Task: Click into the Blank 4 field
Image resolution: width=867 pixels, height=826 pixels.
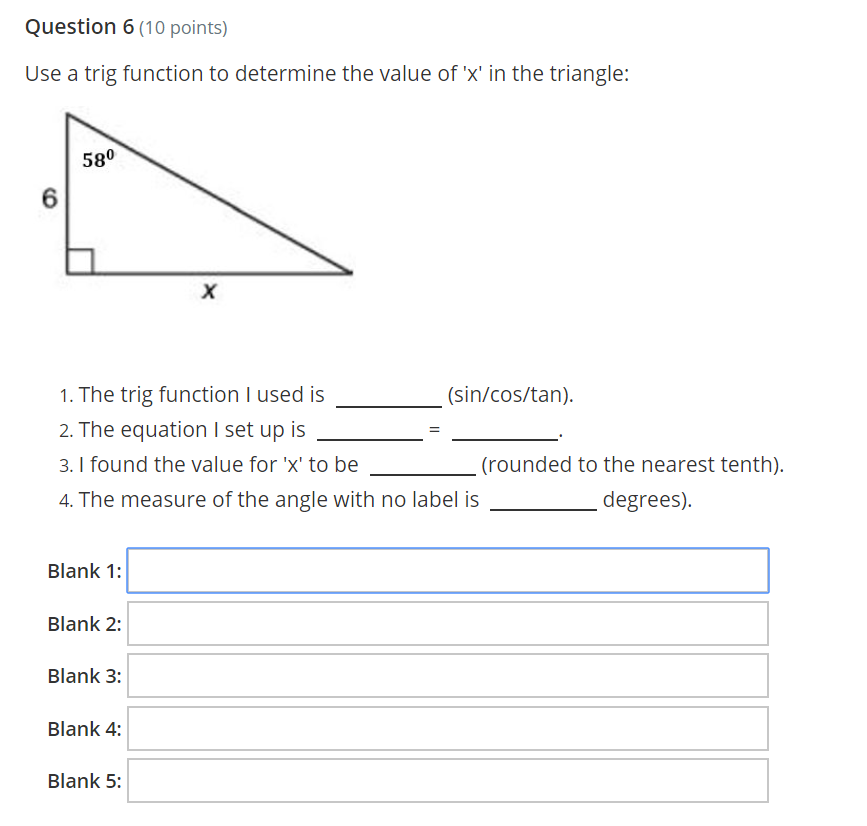Action: pos(447,729)
